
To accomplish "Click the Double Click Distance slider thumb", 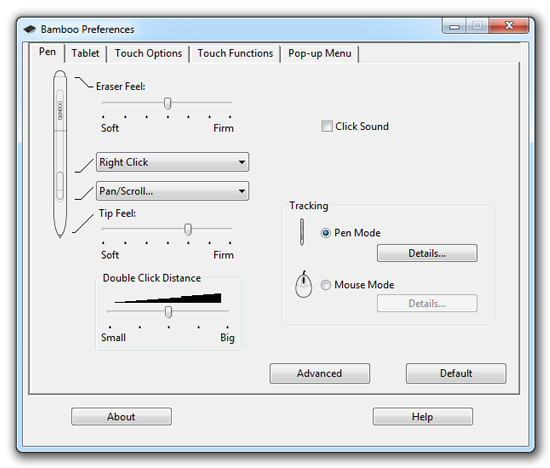I will (x=168, y=312).
